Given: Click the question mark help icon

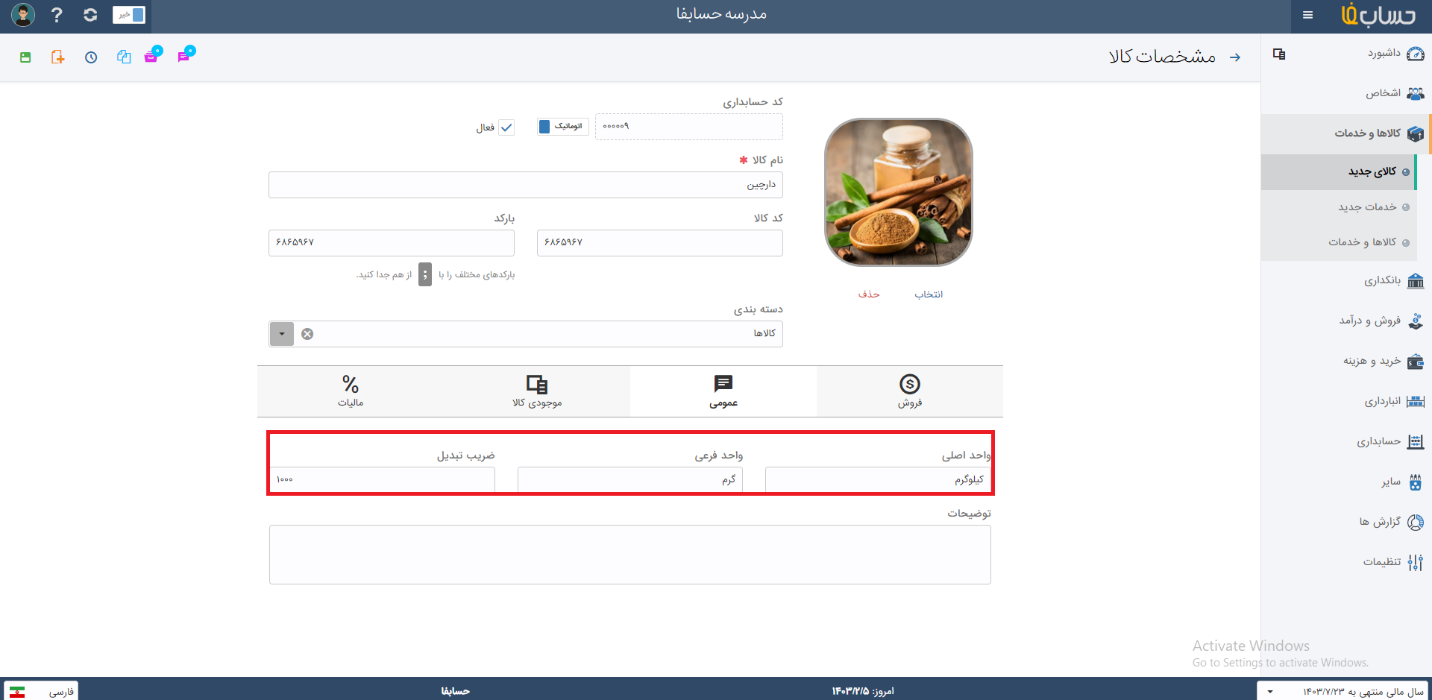Looking at the screenshot, I should (56, 15).
